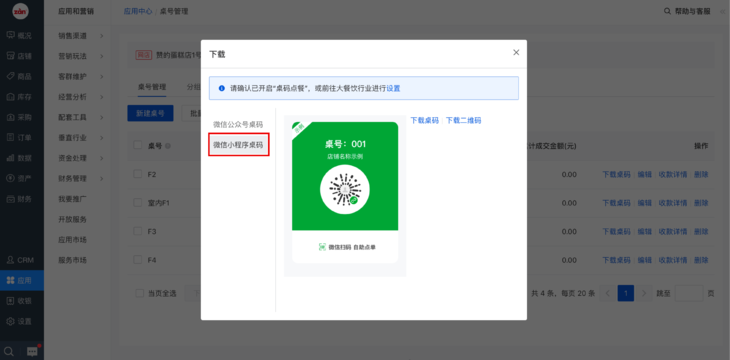Toggle the header select-all checkbox beside 桌号
The width and height of the screenshot is (730, 360).
pos(138,145)
